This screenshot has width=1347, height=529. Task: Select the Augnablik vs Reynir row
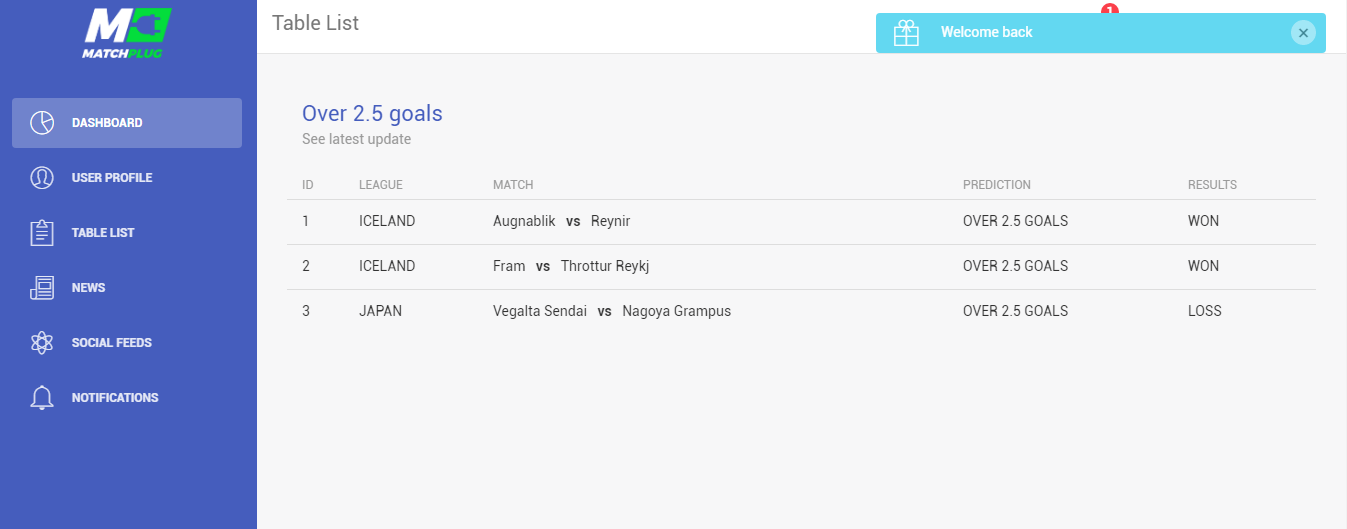point(801,222)
